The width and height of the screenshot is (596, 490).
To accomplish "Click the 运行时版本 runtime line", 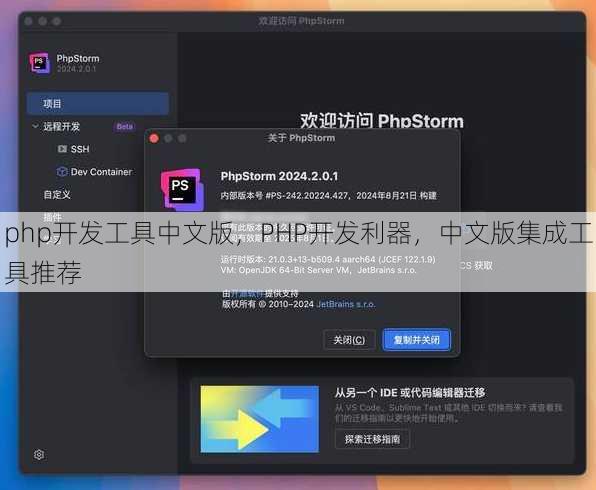I will coord(328,259).
